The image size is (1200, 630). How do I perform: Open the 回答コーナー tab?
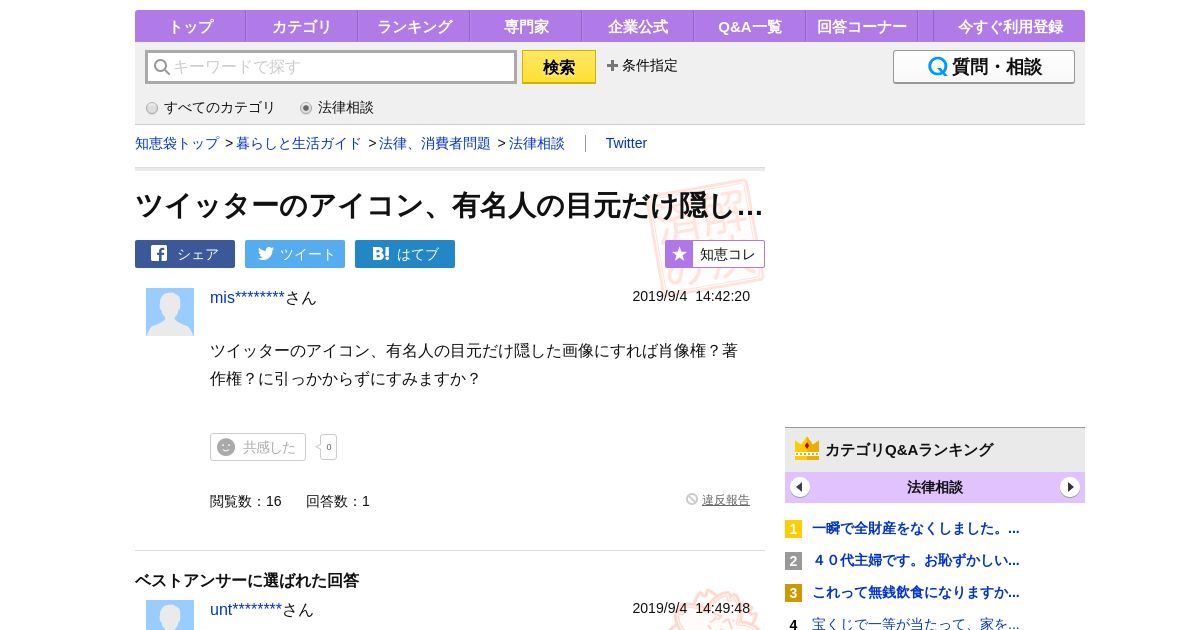tap(861, 27)
